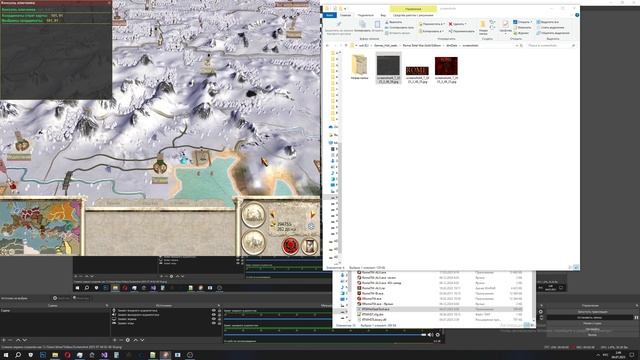Toggle visibility of Захват выходного аудиопотока source in OBS
The height and width of the screenshot is (360, 640).
[x=213, y=315]
